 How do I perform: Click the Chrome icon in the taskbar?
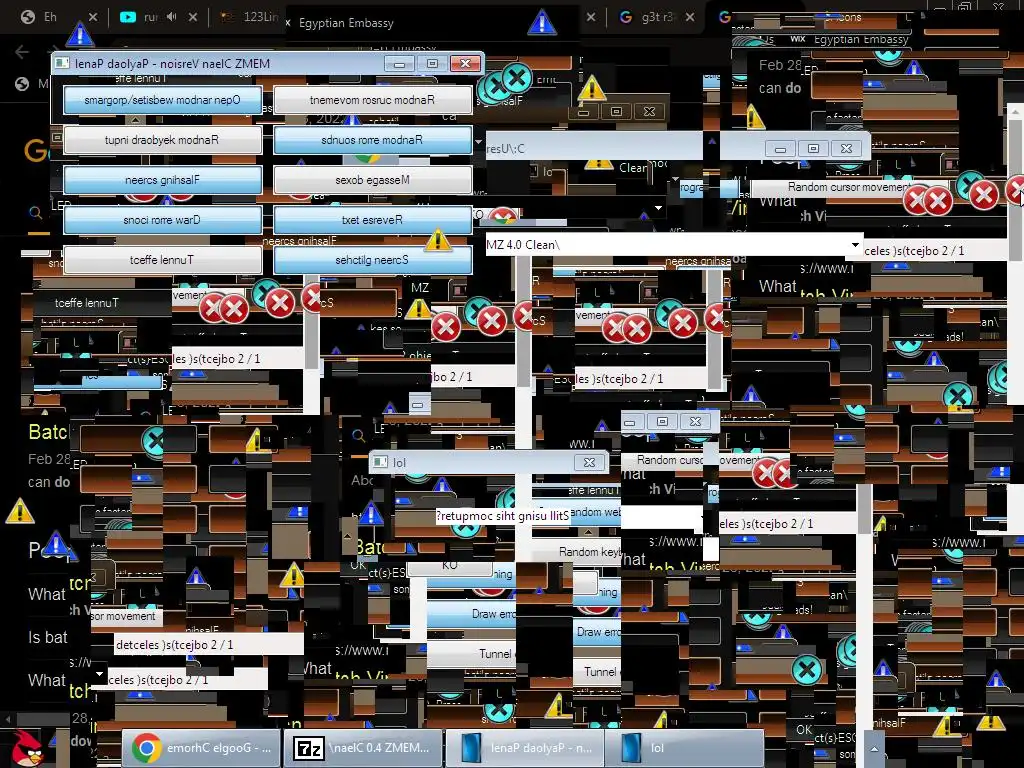146,748
